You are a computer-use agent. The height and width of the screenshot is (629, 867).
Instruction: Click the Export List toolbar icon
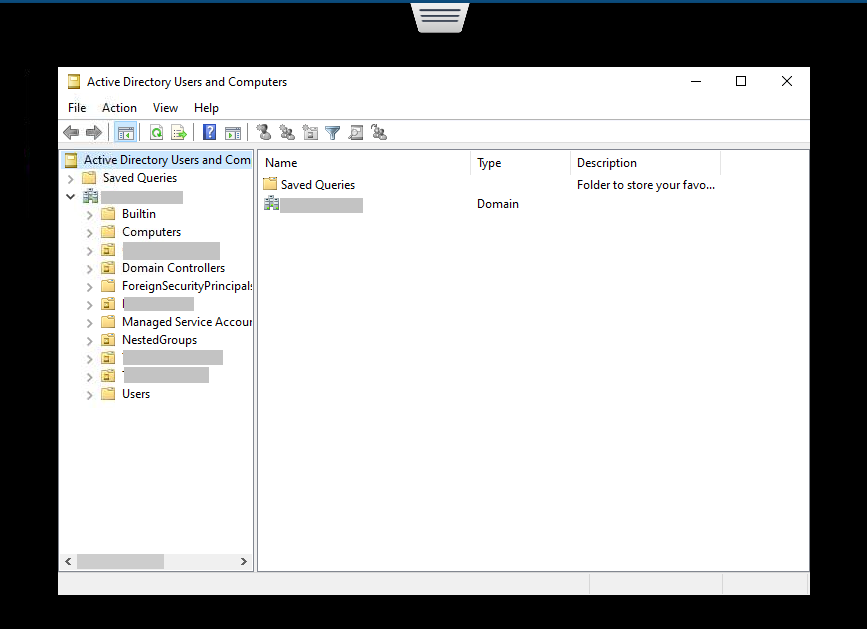tap(179, 132)
